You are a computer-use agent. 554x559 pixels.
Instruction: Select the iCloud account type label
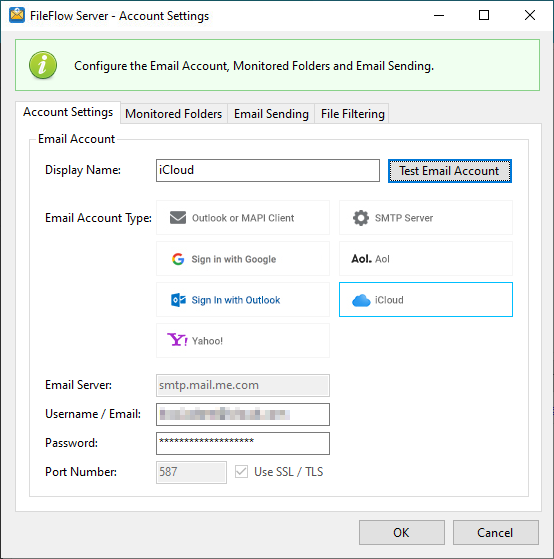point(389,300)
